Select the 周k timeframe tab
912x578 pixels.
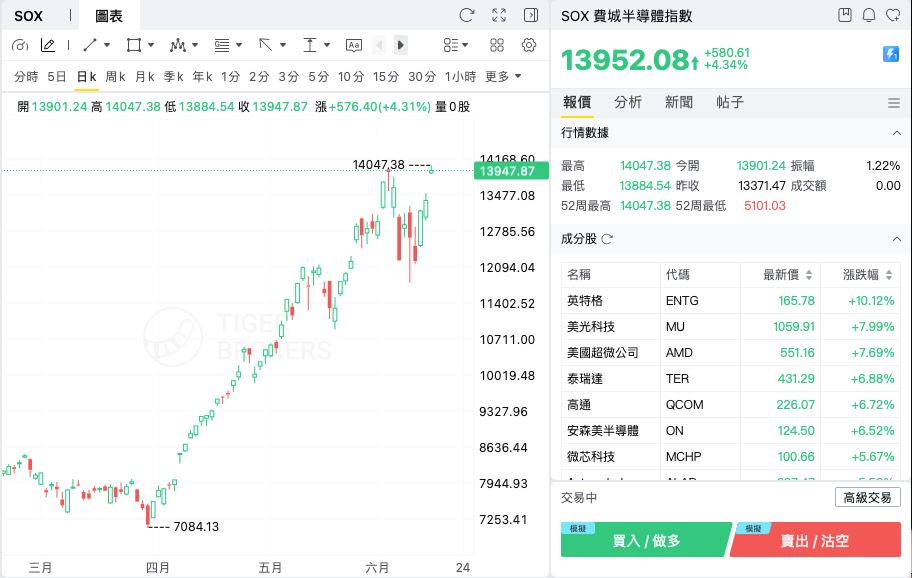(115, 77)
